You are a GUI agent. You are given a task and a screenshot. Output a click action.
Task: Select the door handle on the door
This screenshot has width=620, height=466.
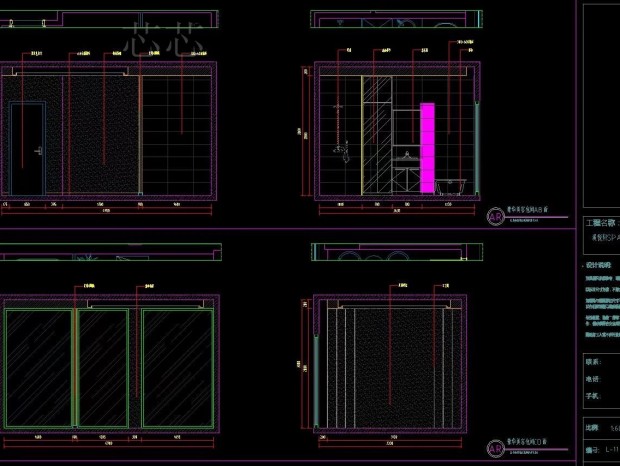[x=36, y=150]
